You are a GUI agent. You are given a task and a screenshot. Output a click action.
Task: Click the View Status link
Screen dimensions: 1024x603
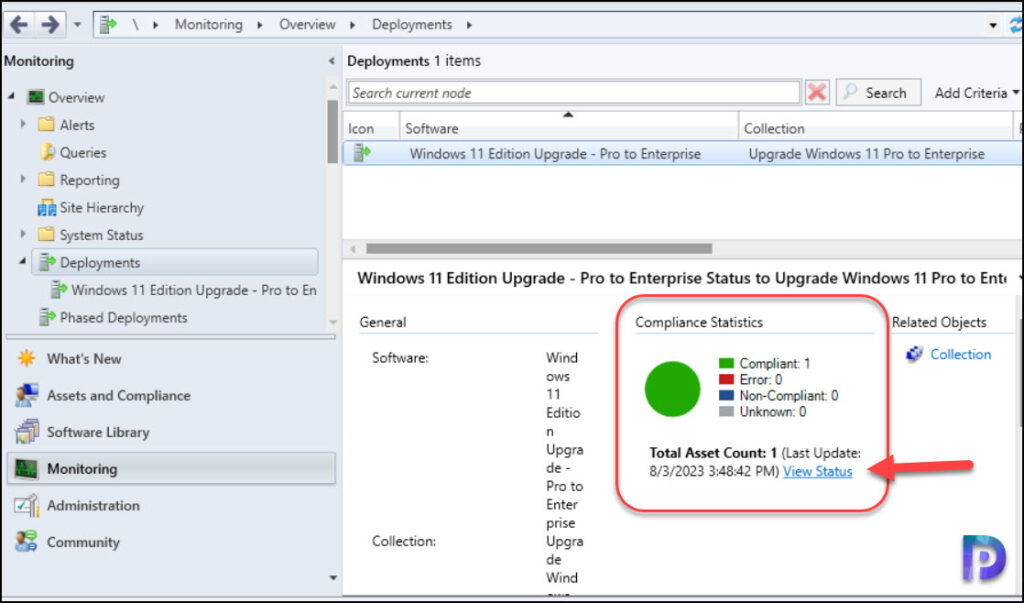click(817, 471)
